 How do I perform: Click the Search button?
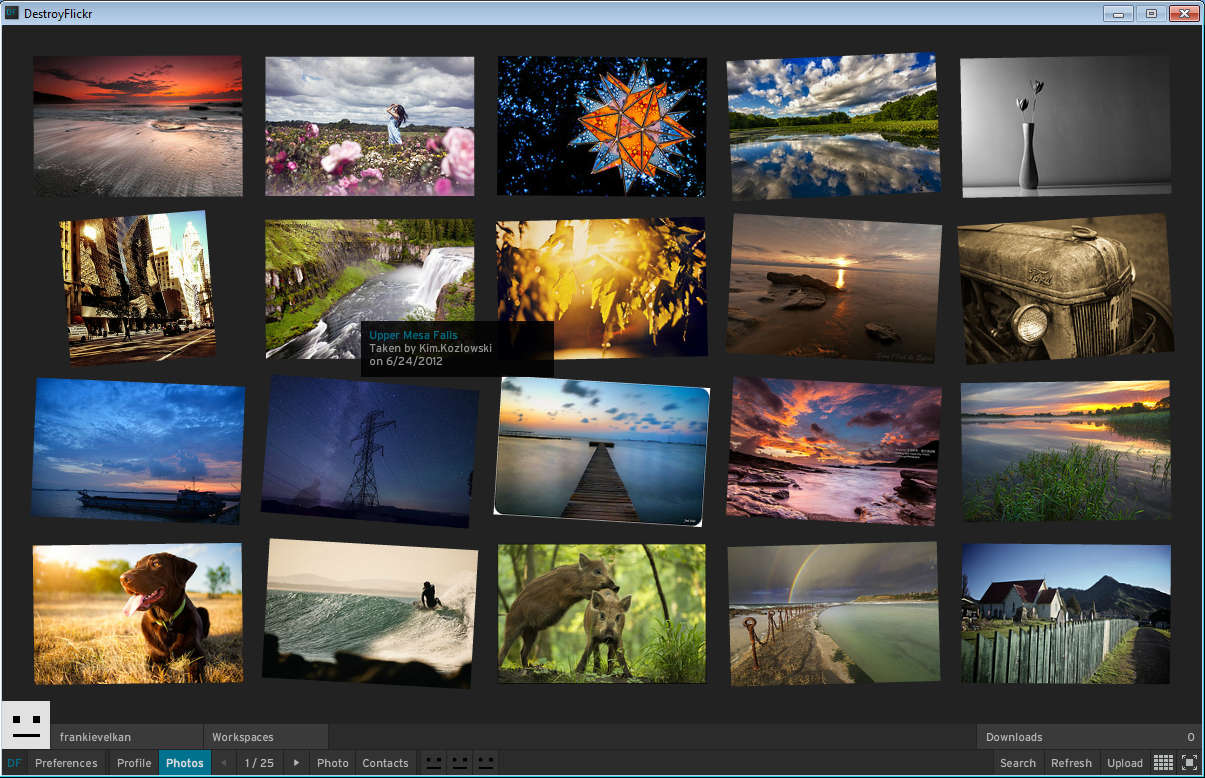point(1017,763)
